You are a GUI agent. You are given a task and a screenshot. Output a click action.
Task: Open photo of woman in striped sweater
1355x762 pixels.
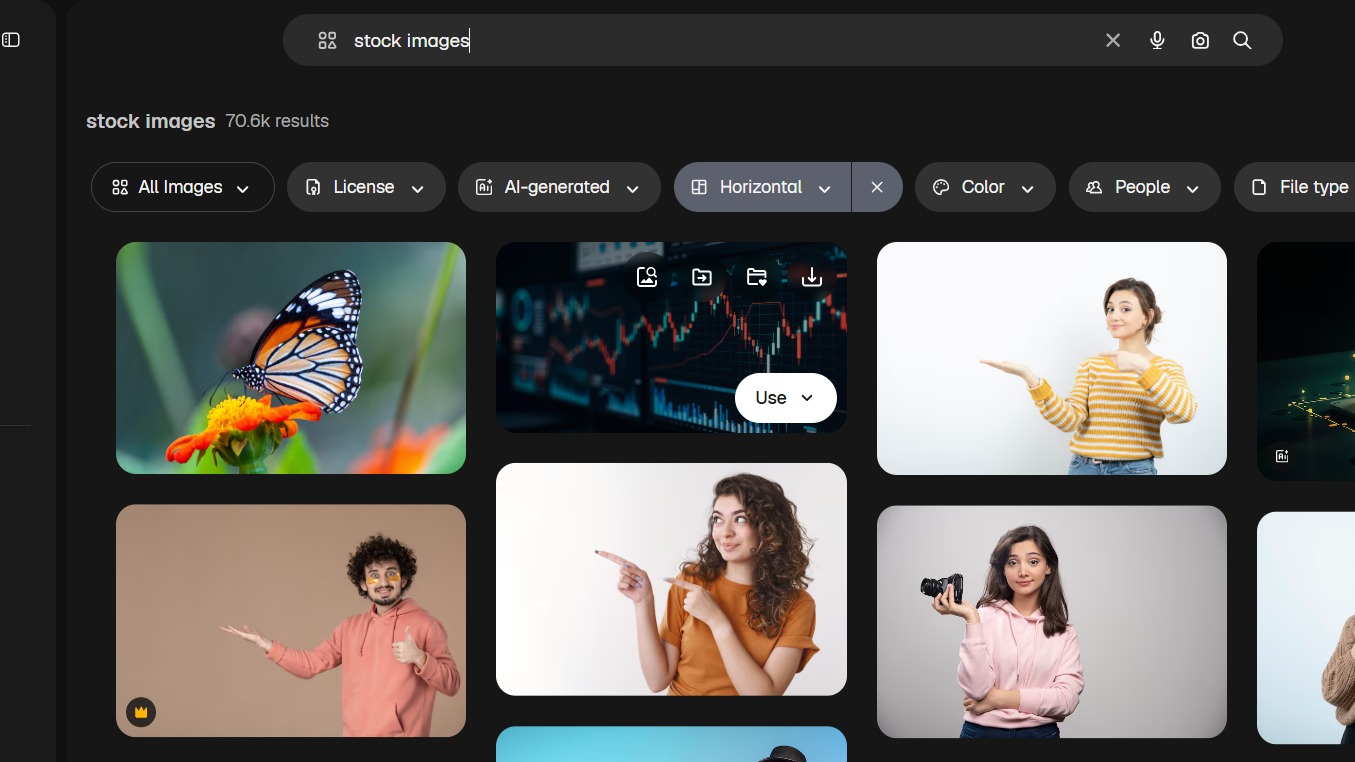tap(1052, 358)
